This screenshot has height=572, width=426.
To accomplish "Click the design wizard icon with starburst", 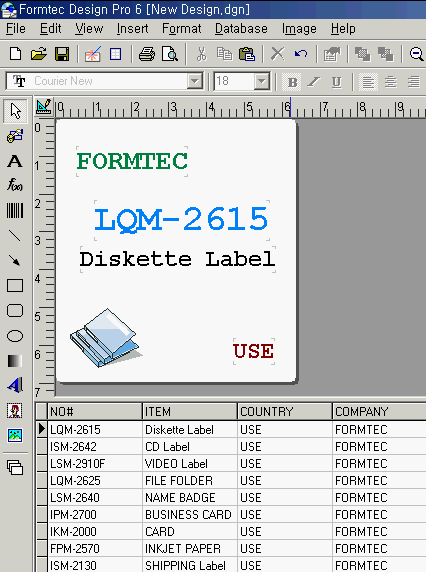I will pos(93,54).
